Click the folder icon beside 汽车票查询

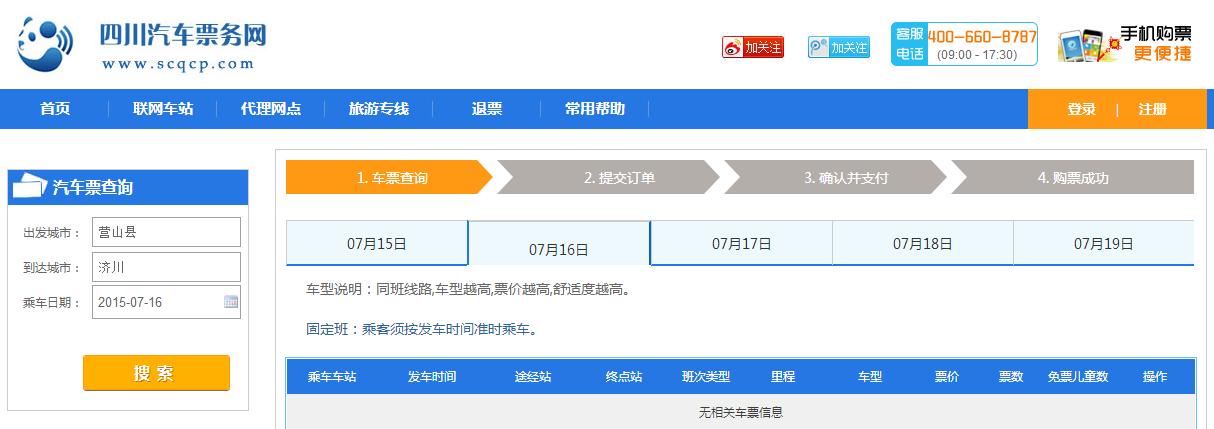coord(29,187)
